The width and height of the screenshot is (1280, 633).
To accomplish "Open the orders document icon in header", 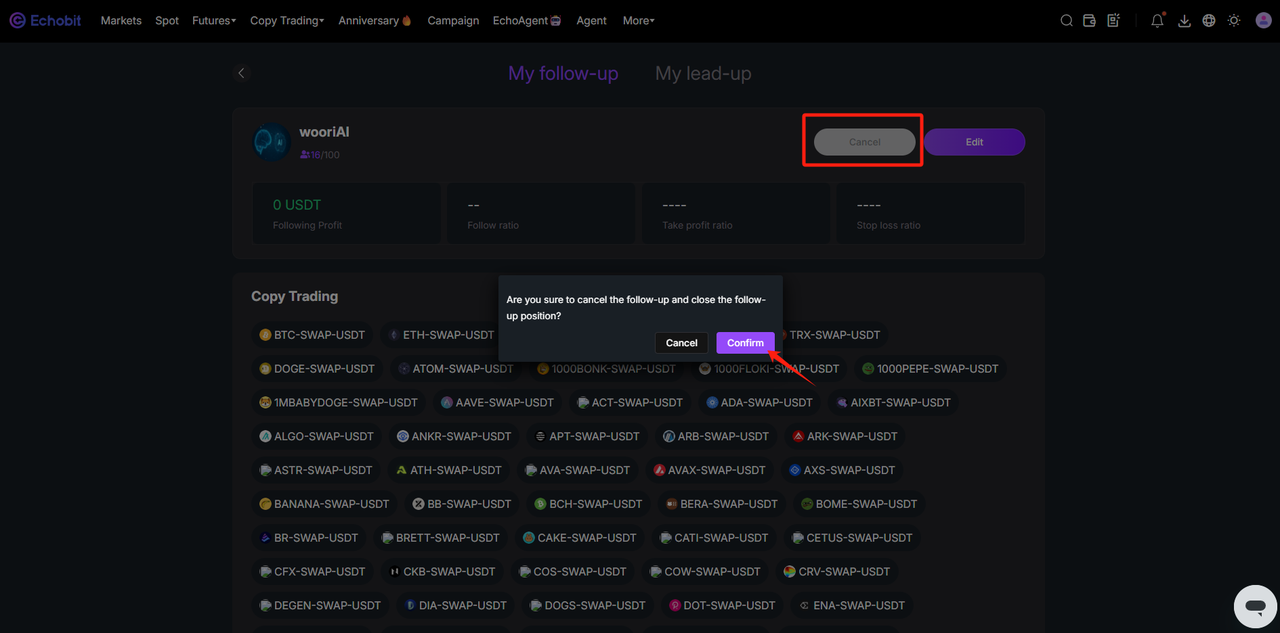I will point(1114,20).
